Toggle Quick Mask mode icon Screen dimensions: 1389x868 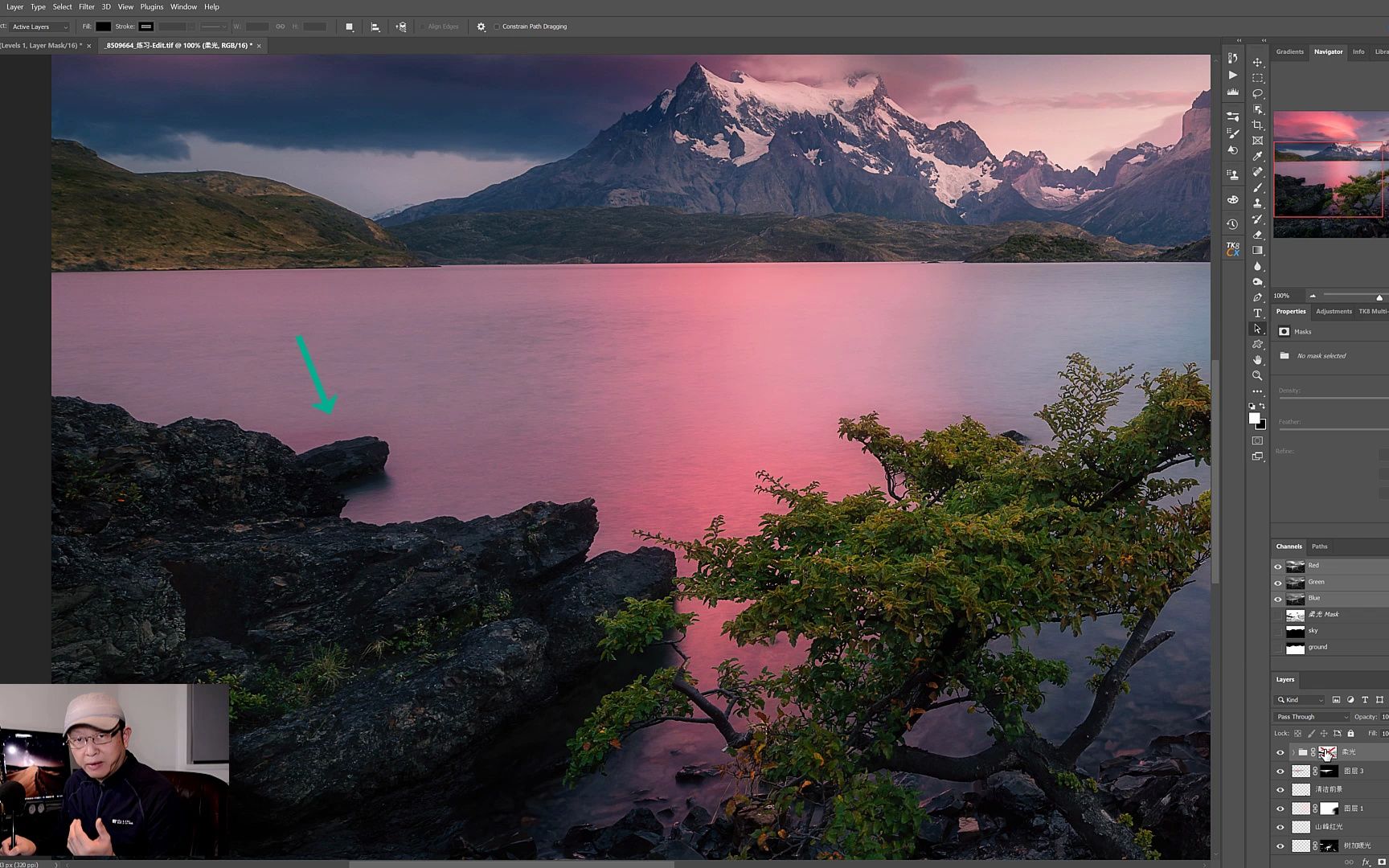[x=1257, y=440]
